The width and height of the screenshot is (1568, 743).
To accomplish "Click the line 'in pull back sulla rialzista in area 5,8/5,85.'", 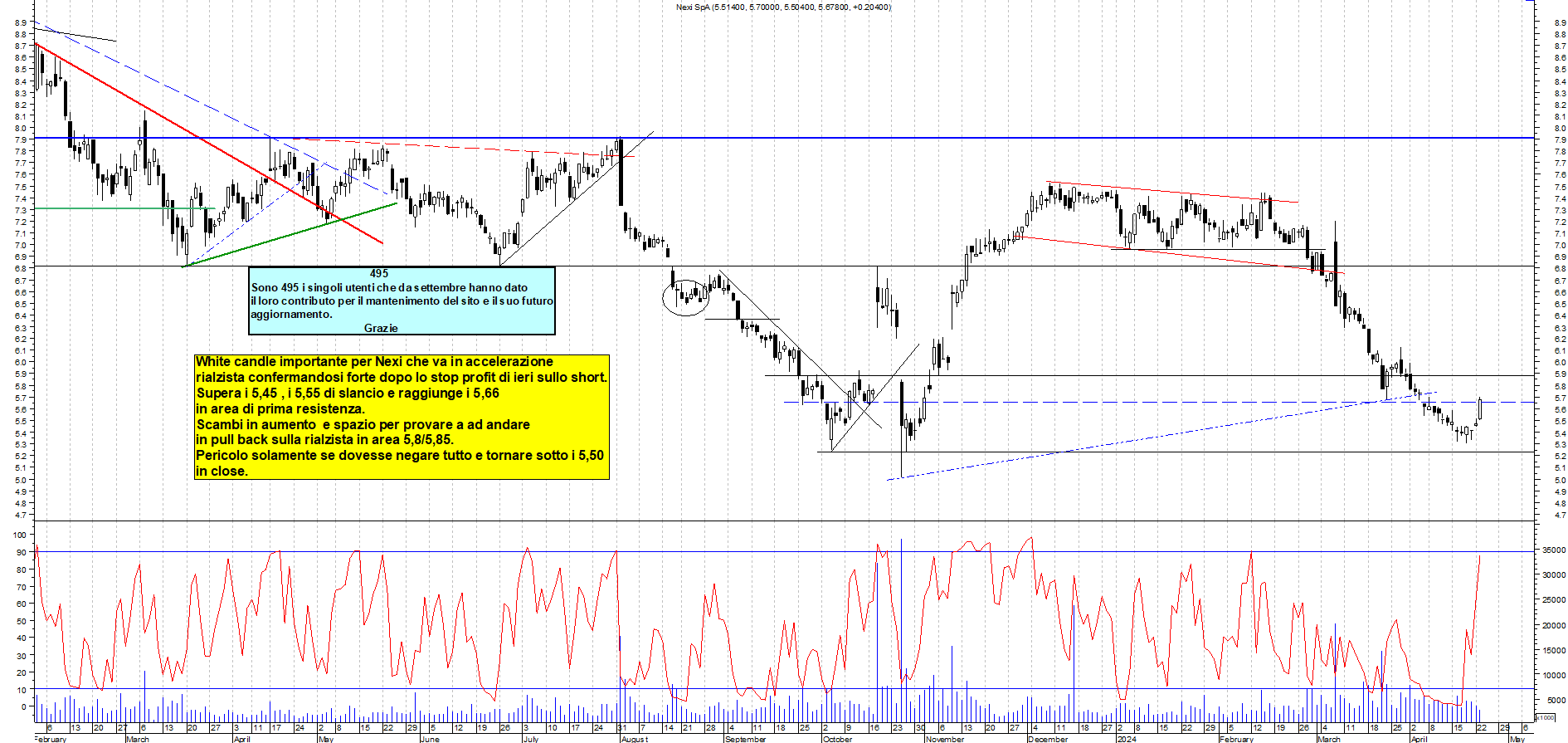I will tap(324, 439).
